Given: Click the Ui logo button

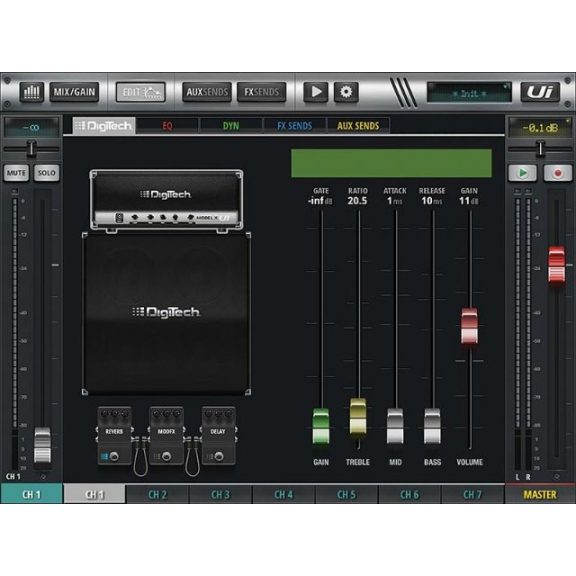Looking at the screenshot, I should pyautogui.click(x=540, y=92).
